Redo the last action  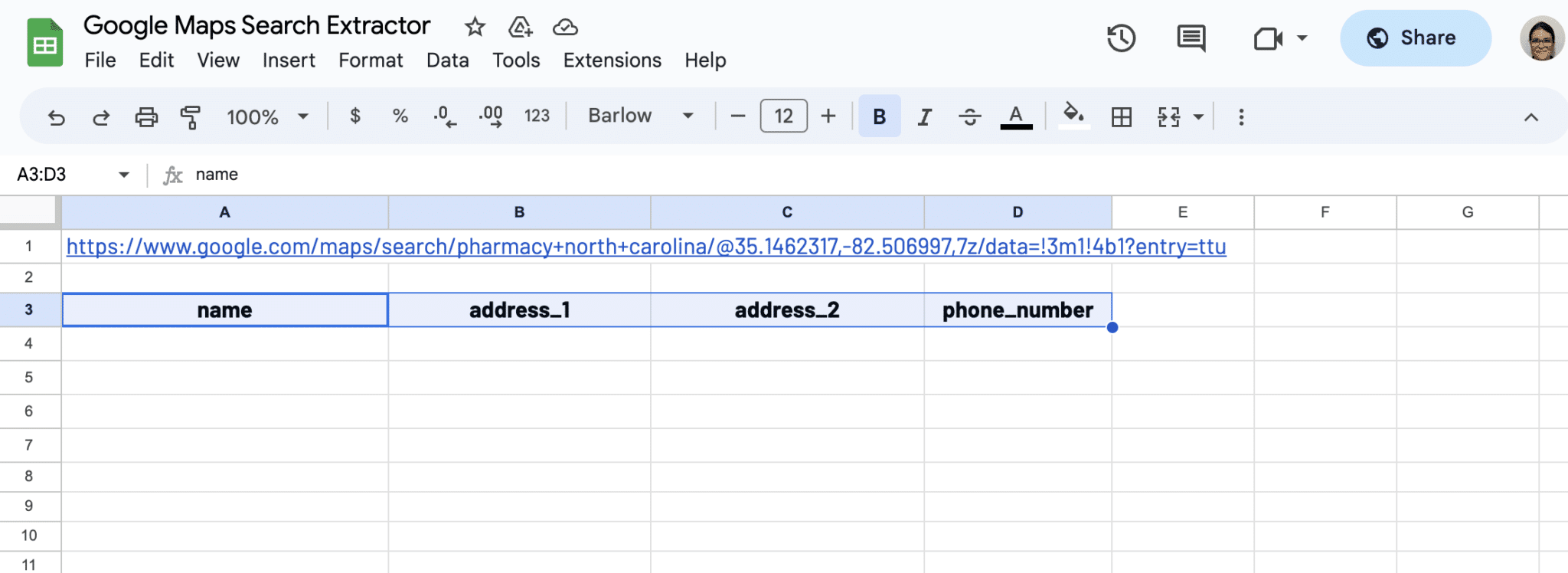click(x=101, y=117)
